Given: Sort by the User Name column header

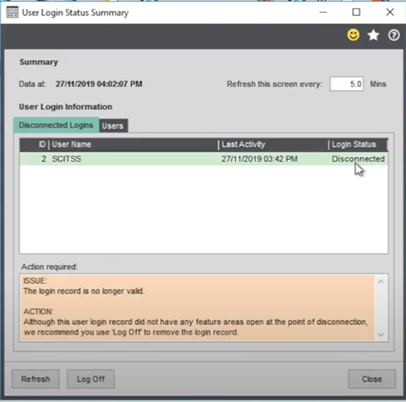Looking at the screenshot, I should click(x=133, y=145).
